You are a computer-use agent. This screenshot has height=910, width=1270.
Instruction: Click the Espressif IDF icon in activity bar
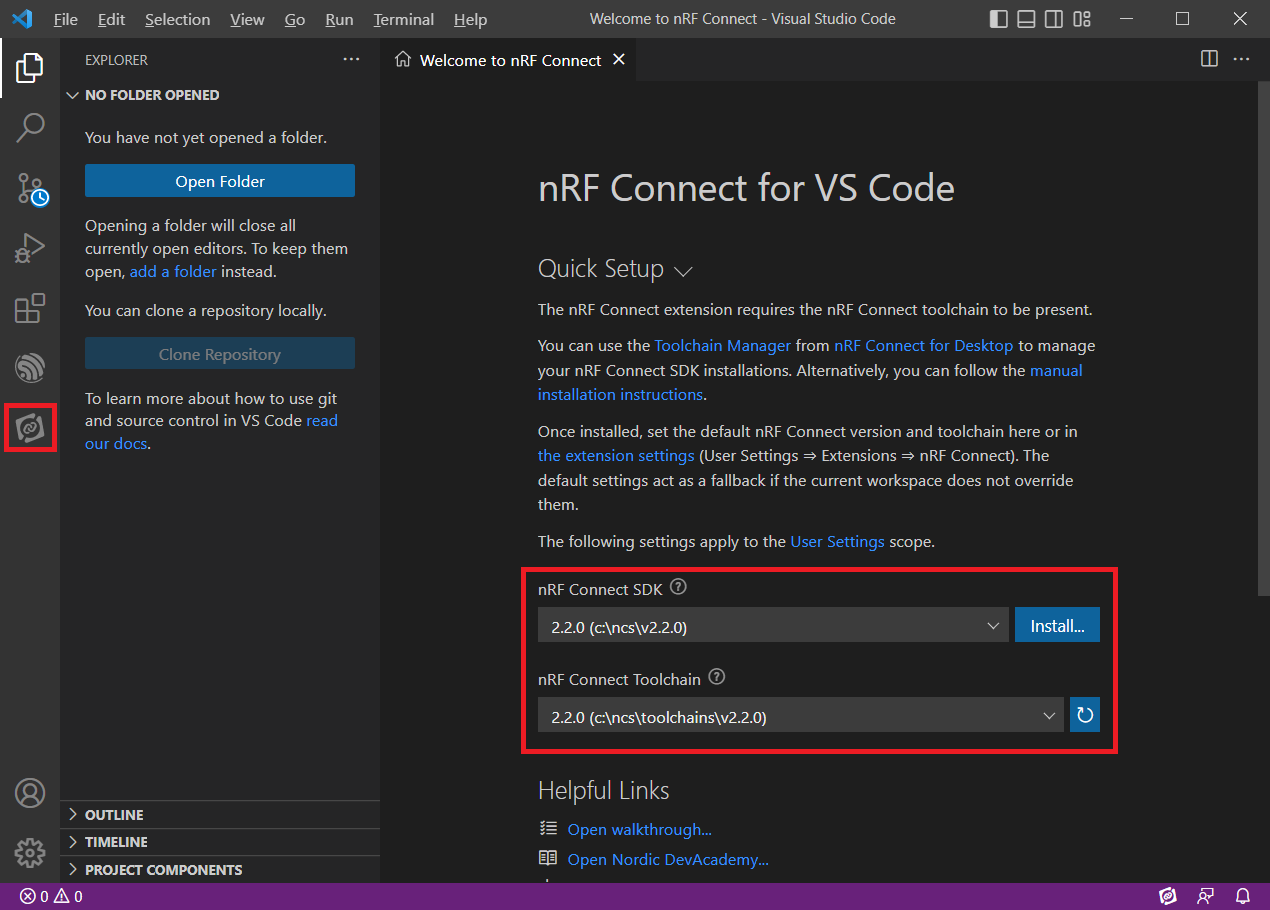[x=30, y=368]
